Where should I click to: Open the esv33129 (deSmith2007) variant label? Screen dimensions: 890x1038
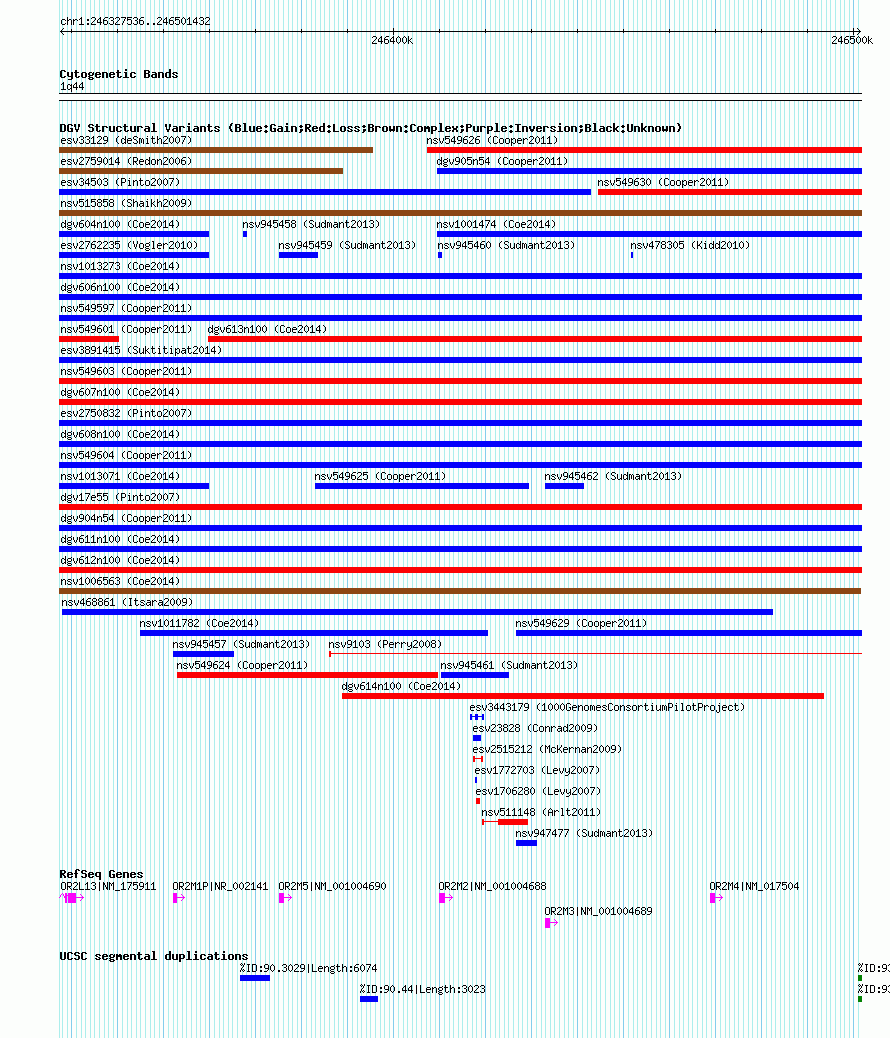[126, 140]
